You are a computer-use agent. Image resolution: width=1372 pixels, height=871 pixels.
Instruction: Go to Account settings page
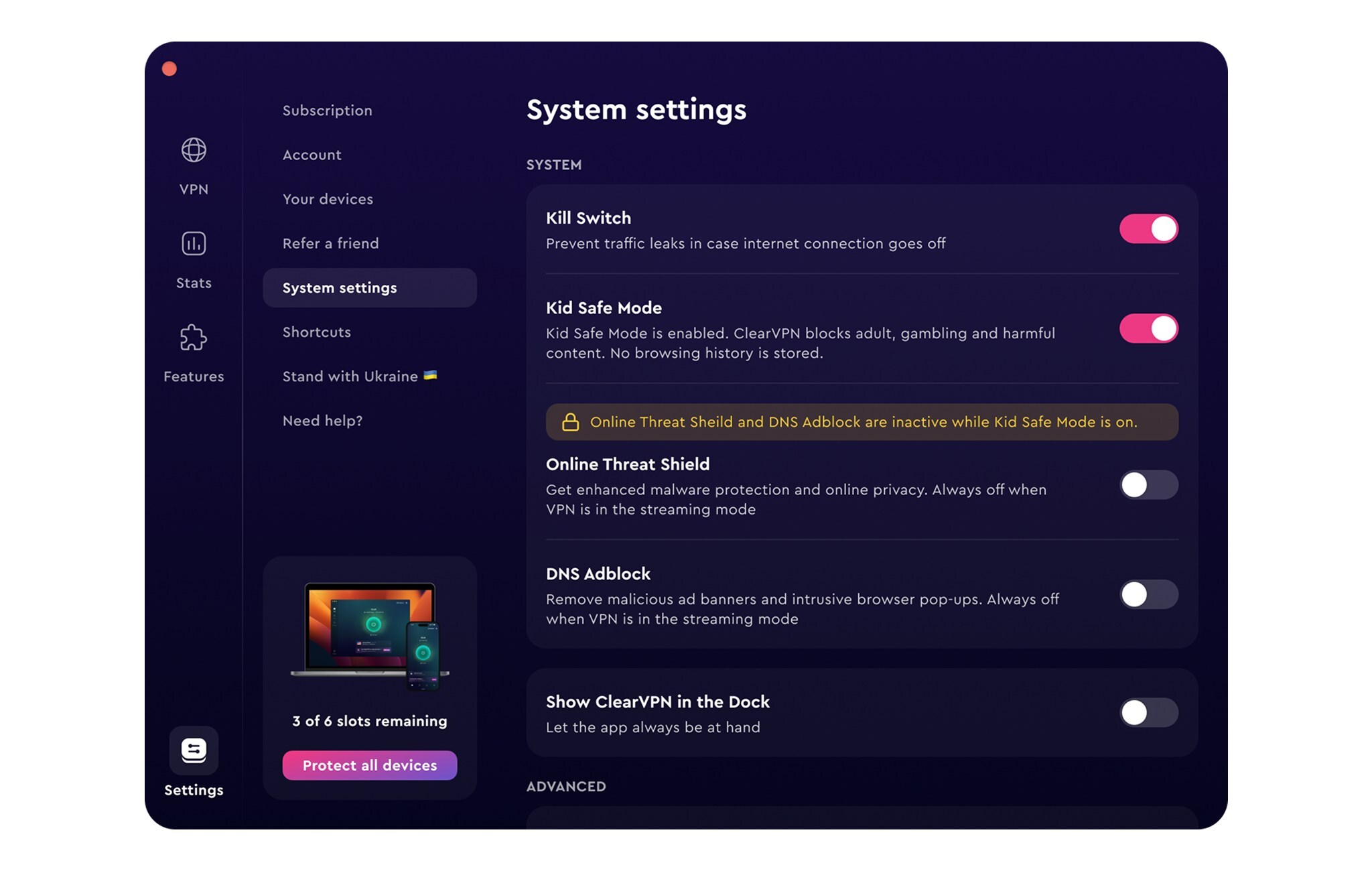[312, 155]
